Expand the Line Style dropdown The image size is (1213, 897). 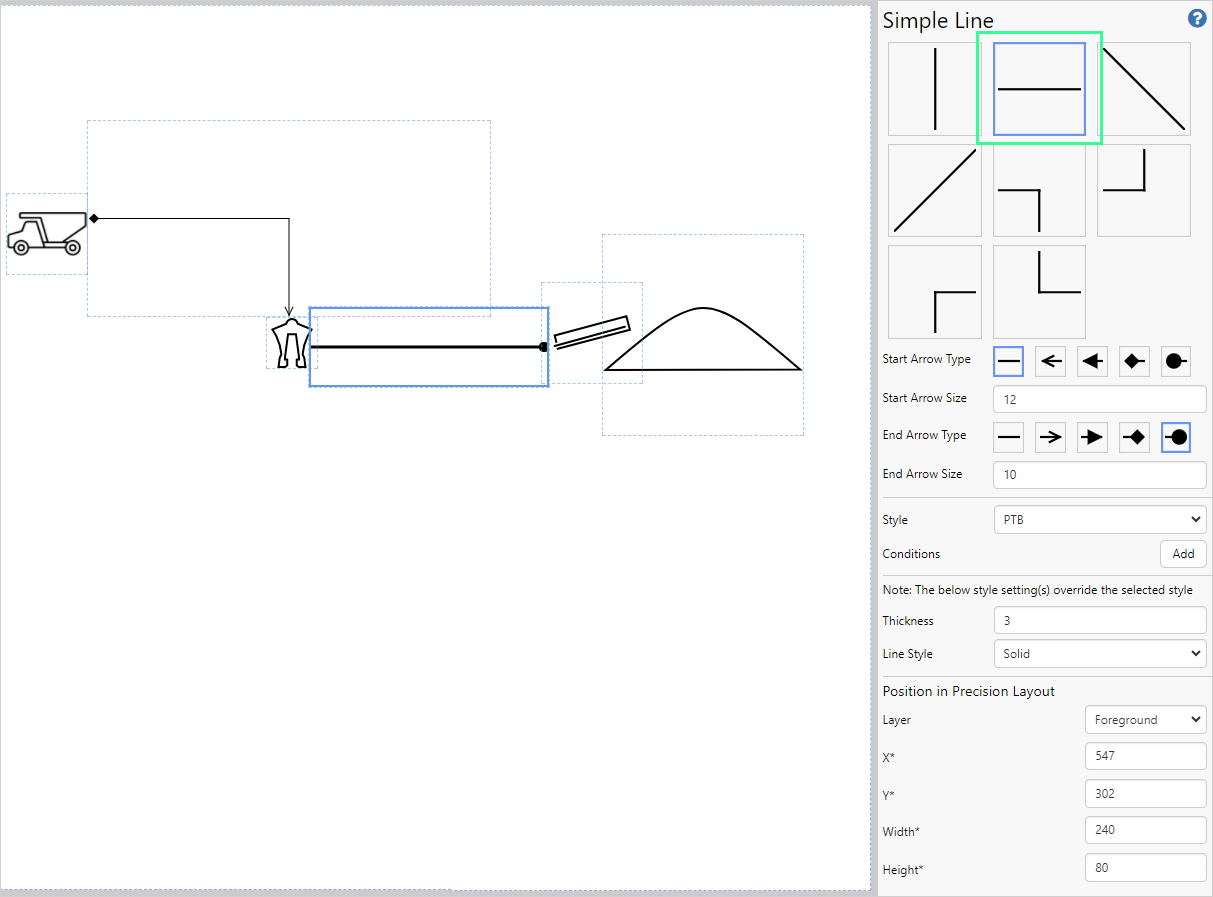1099,654
